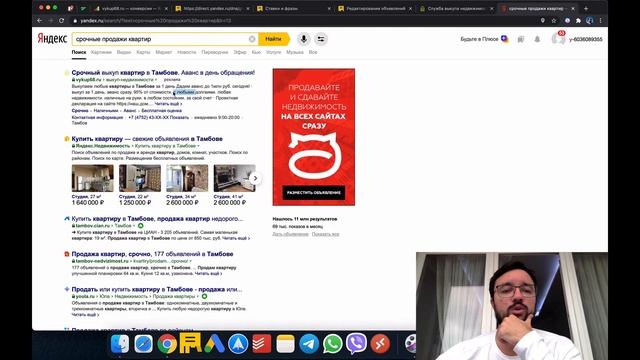Switch to the Служба выкупа недвижимости tab
This screenshot has height=360, width=640.
coord(456,8)
